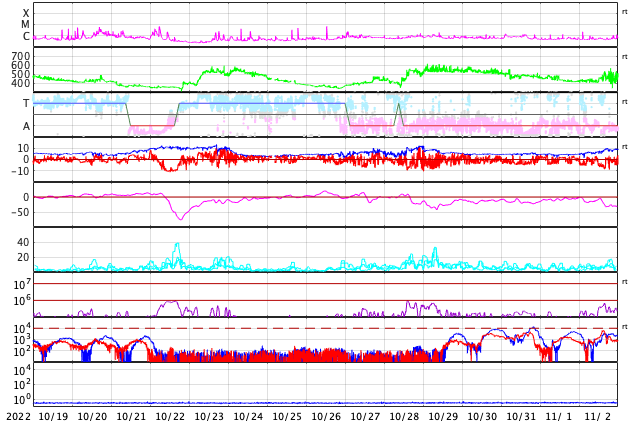This screenshot has width=634, height=424.
Task: Select the 10/20 date label
Action: tap(92, 417)
